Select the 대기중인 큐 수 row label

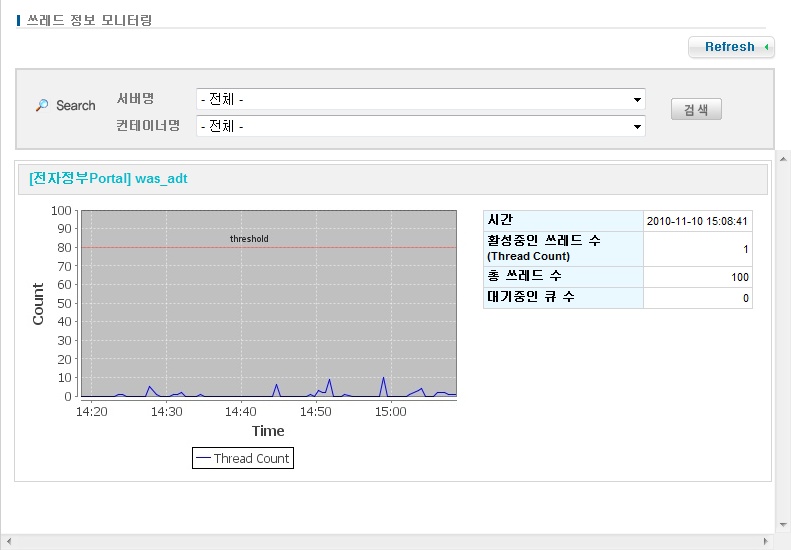tap(530, 297)
